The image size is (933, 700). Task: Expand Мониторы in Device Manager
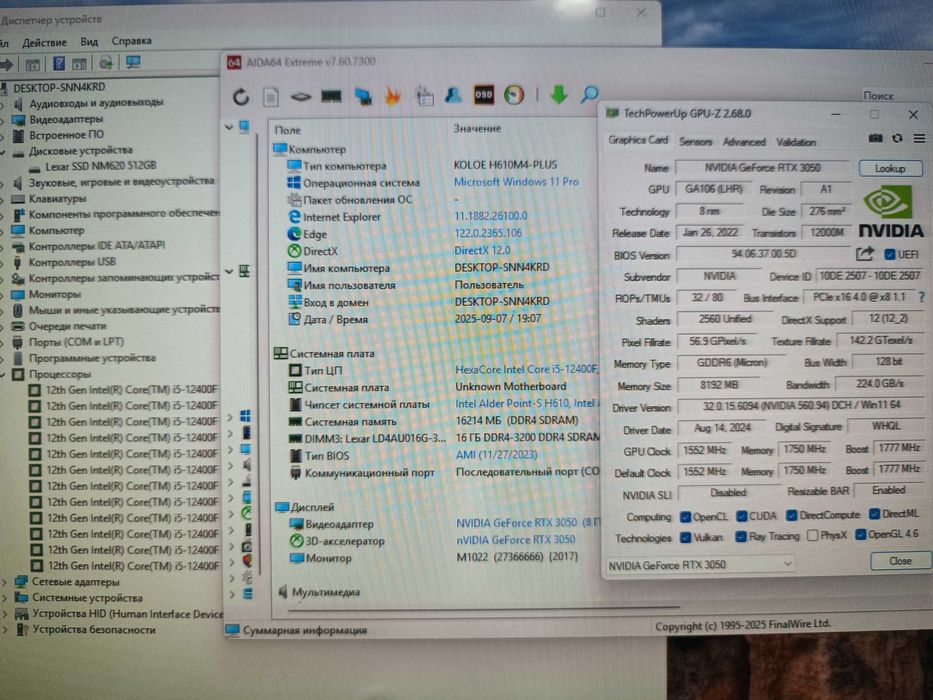click(x=3, y=295)
